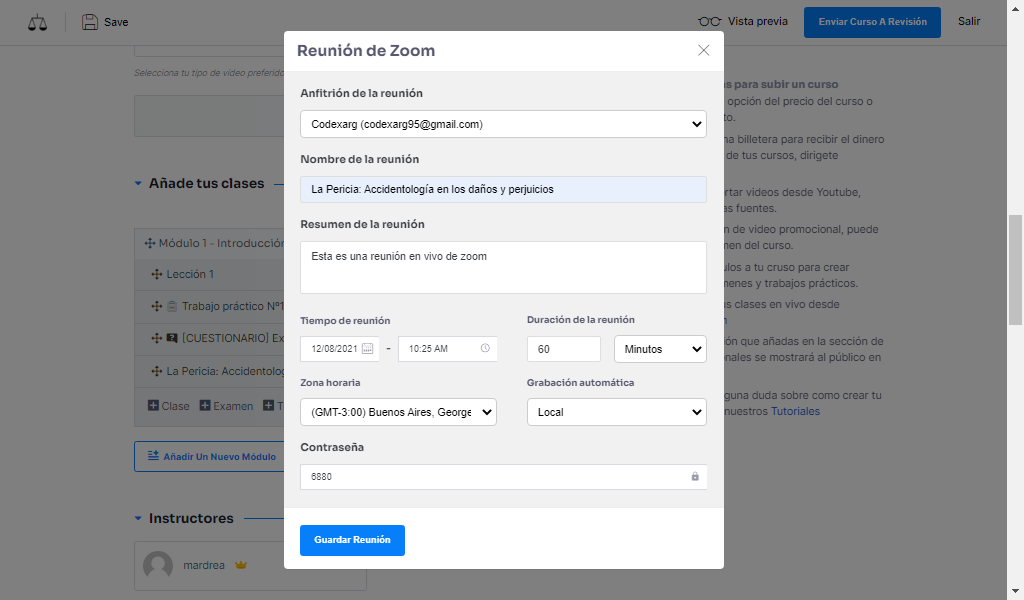Screen dimensions: 1024x600
Task: Click the move handle for CUESTIONARIO row
Action: coord(157,338)
